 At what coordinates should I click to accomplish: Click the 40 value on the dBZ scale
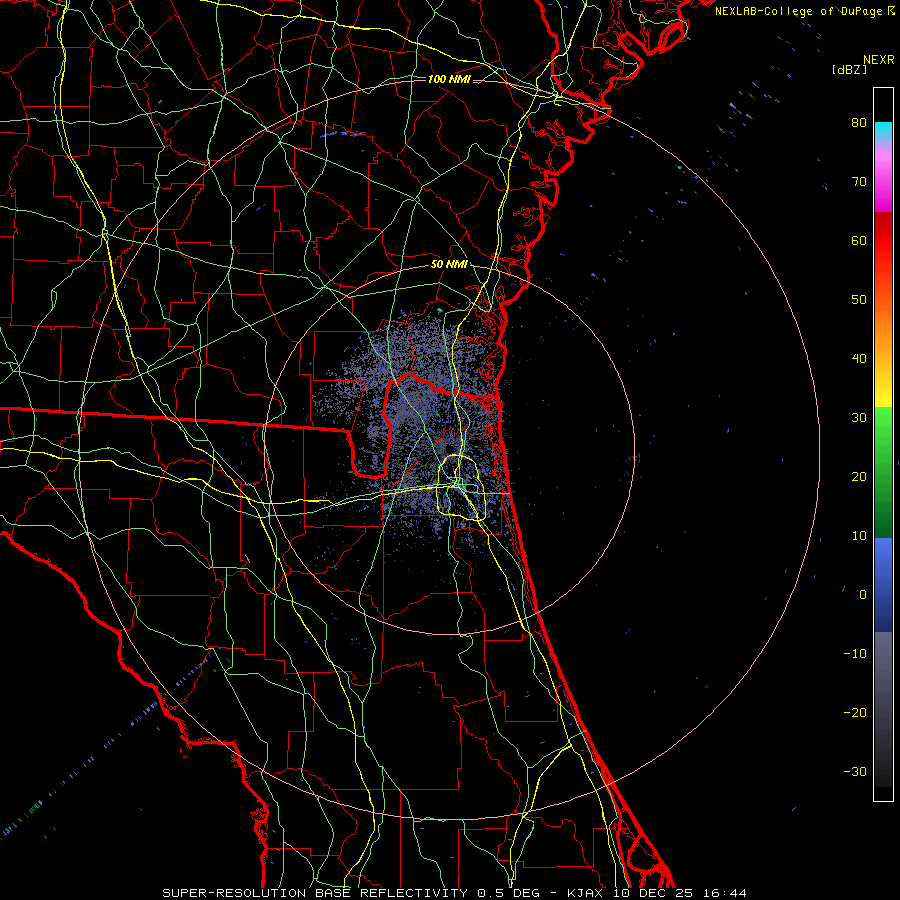859,359
